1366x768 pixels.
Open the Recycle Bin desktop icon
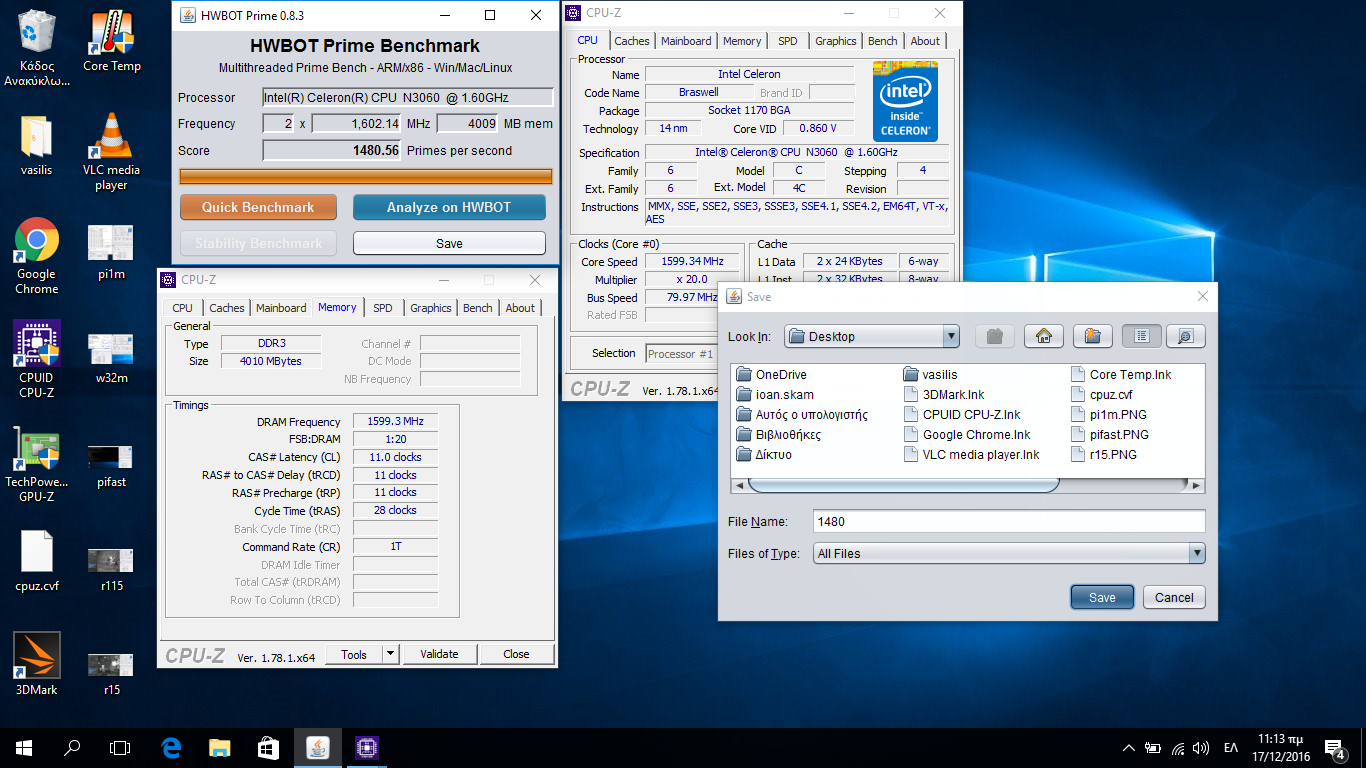pos(37,48)
